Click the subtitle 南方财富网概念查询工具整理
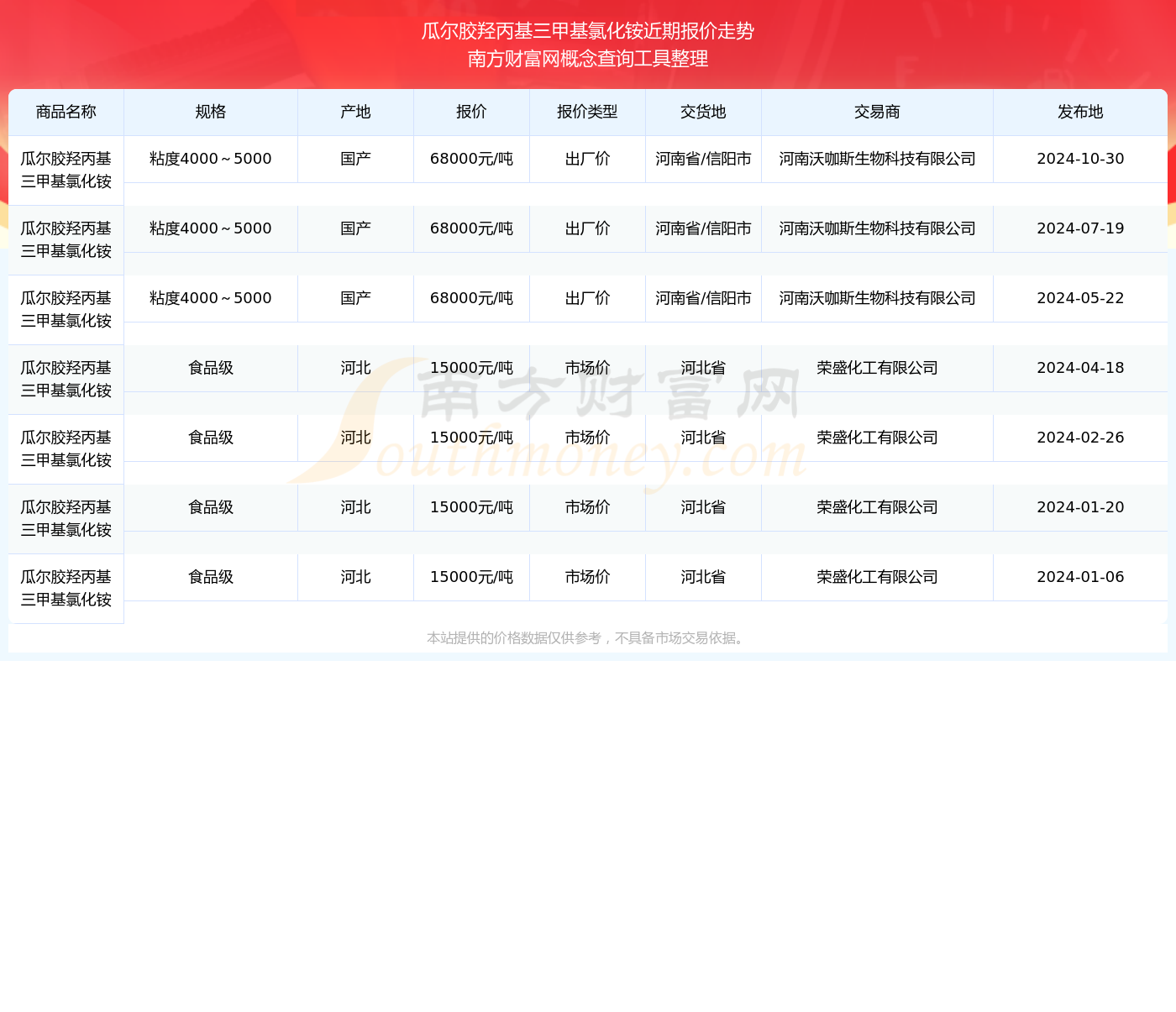 [588, 59]
